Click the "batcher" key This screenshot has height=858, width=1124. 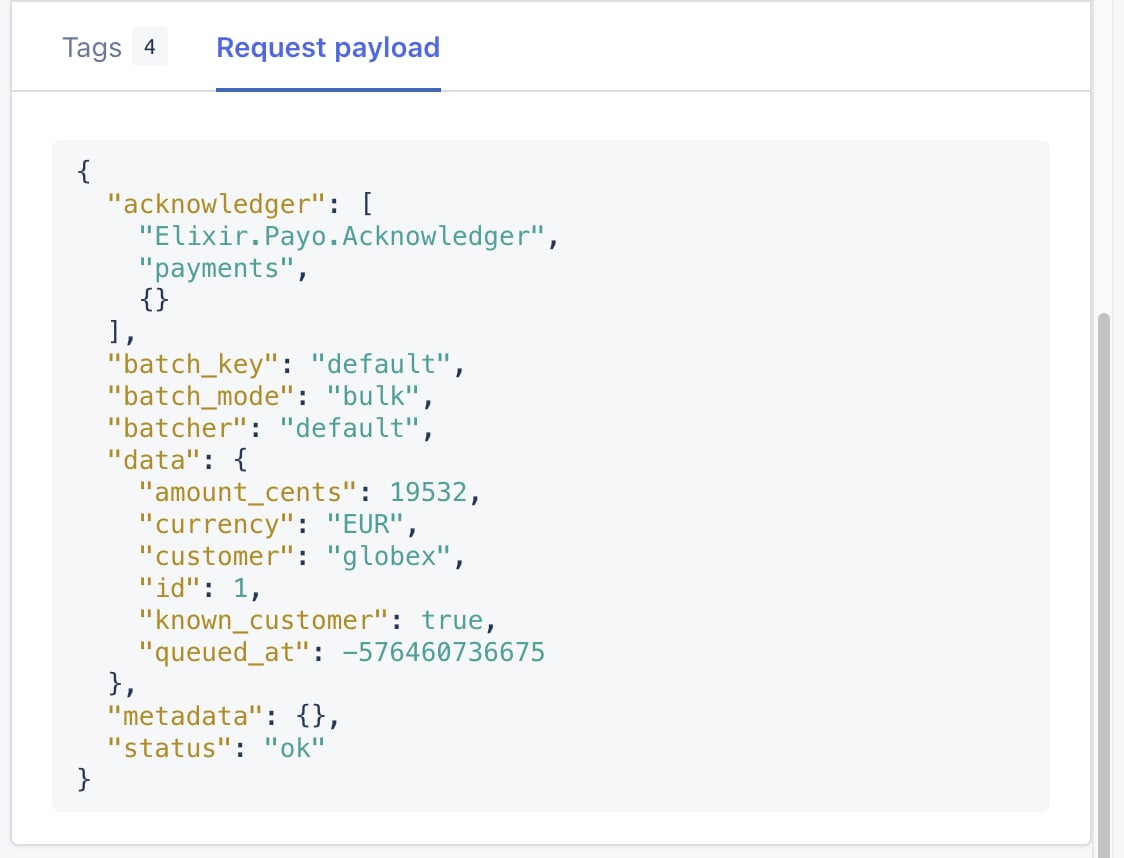point(177,429)
